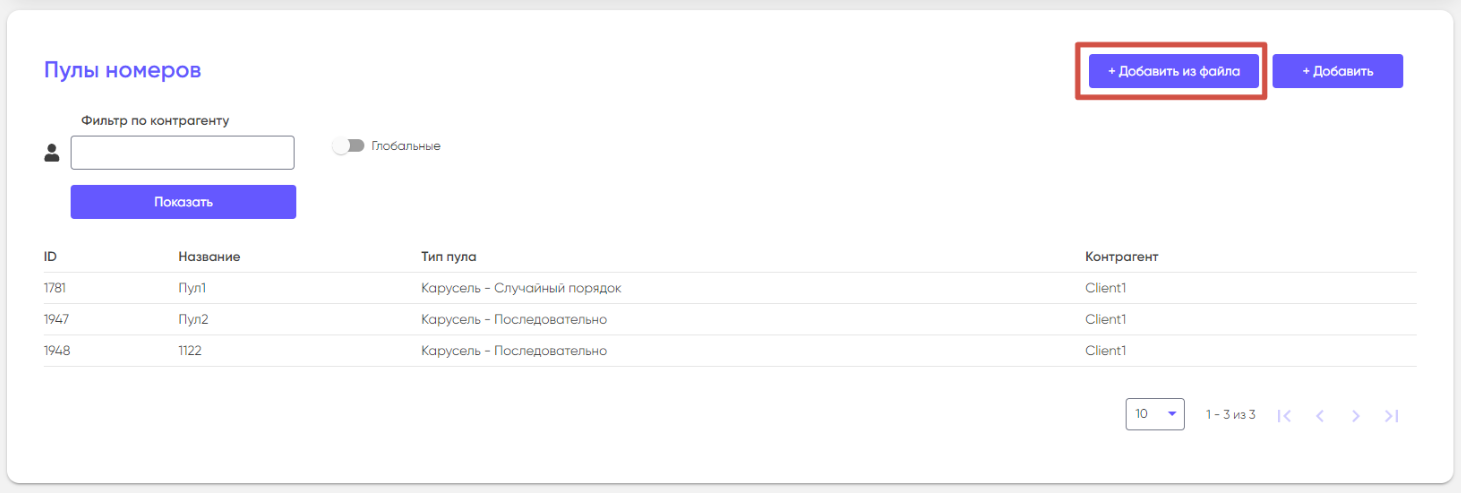1461x493 pixels.
Task: Toggle the "Глобальные" switch
Action: tap(348, 146)
